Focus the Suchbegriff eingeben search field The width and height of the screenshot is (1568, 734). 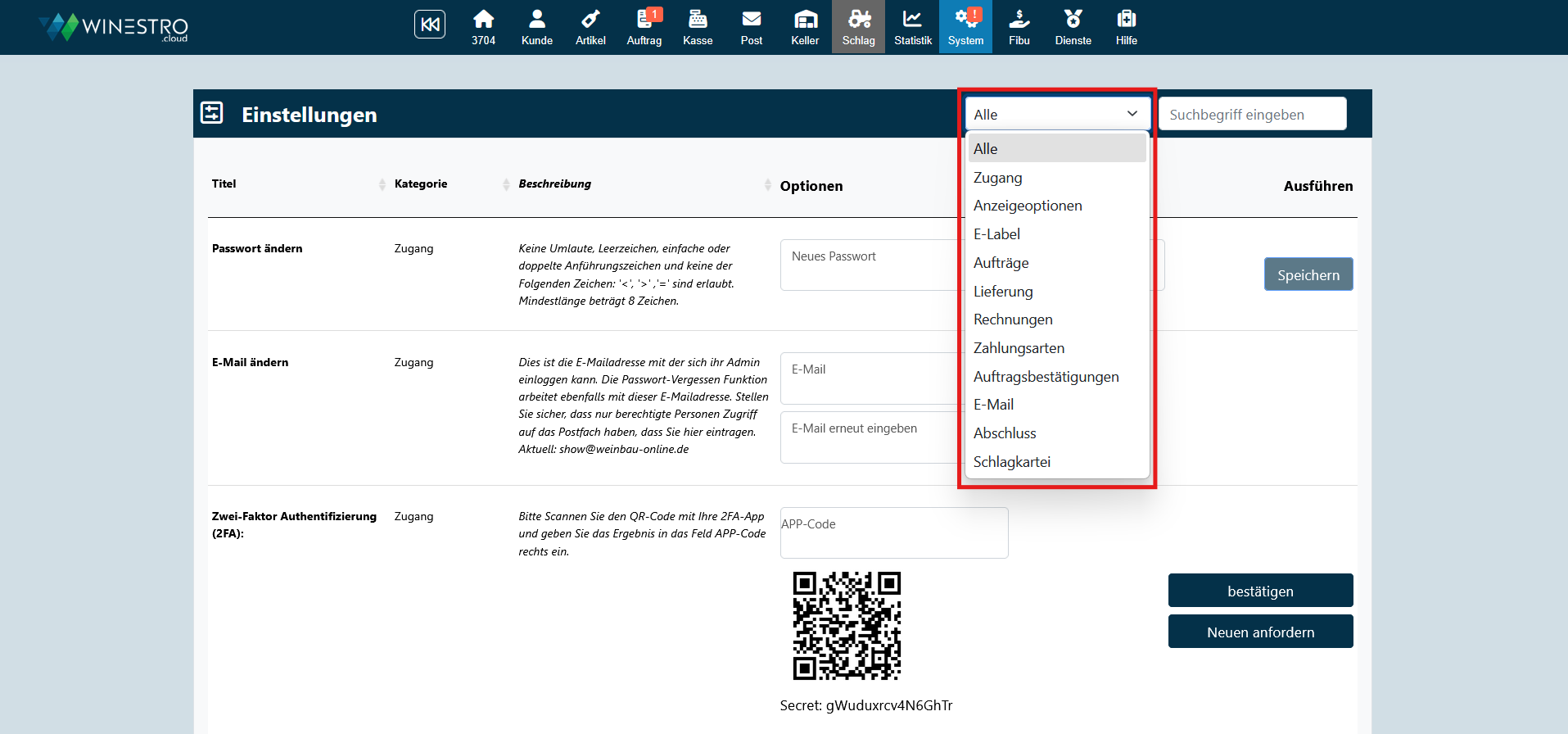(1251, 115)
